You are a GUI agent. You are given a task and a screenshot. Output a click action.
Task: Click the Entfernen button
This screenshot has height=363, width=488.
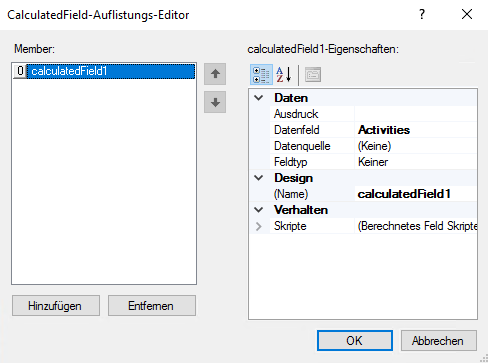tap(152, 306)
